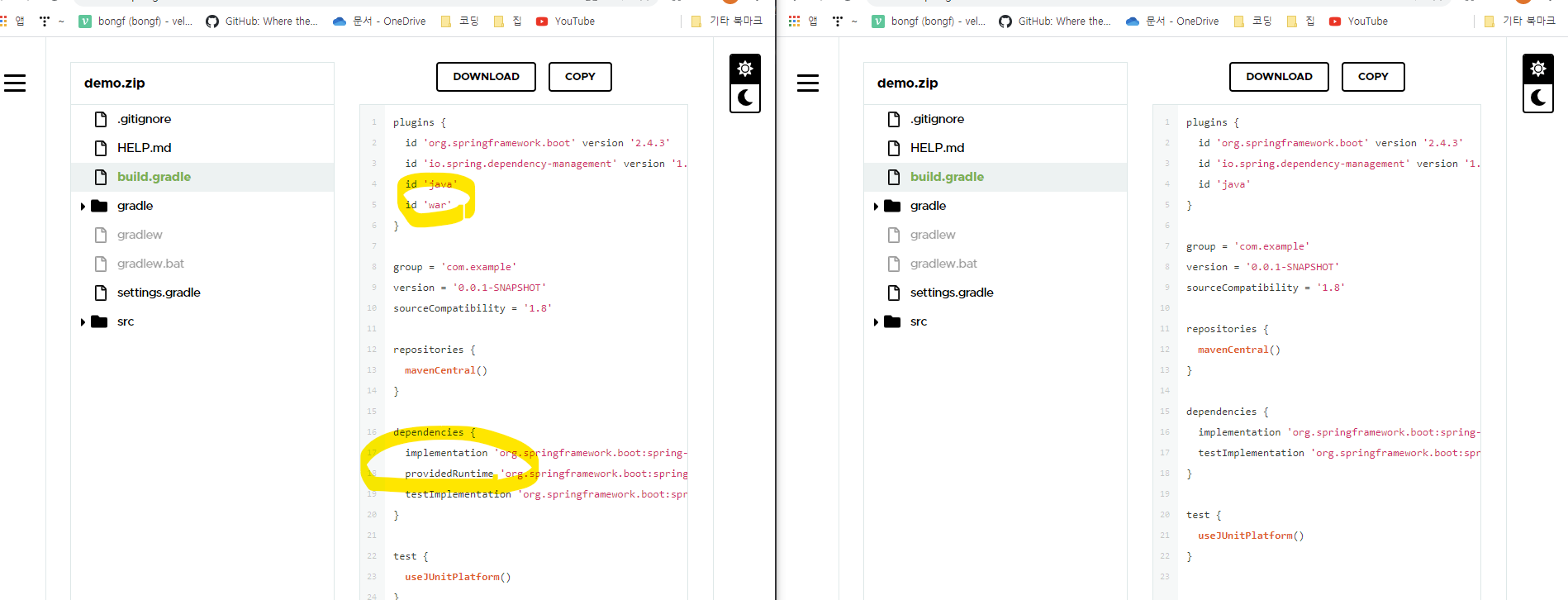Open the 기타 북마크 folder in left window

(726, 21)
